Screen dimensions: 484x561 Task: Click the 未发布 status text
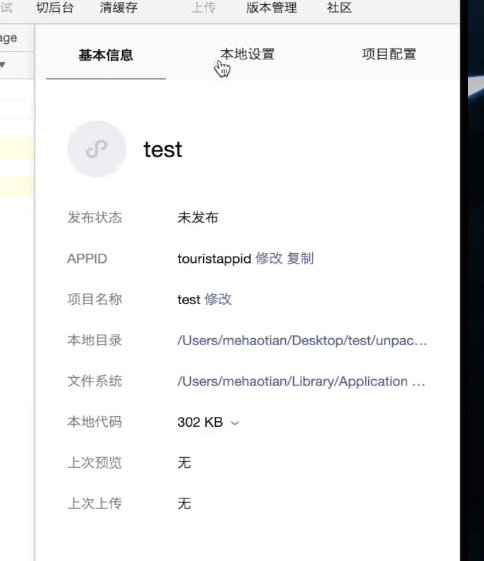[x=198, y=218]
